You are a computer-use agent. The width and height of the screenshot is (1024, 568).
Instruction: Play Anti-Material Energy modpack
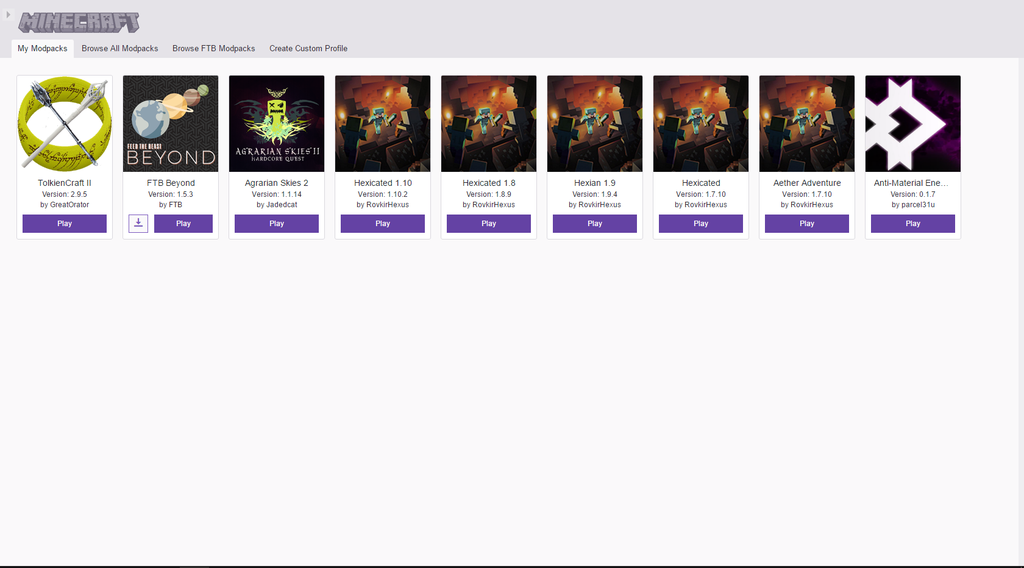913,223
